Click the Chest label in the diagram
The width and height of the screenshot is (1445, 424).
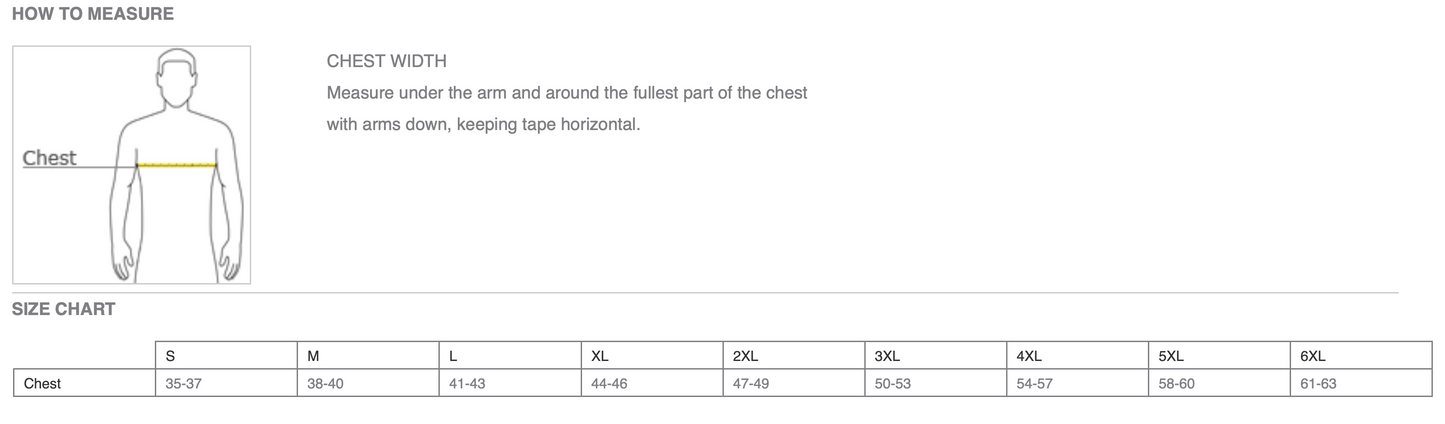pos(49,158)
